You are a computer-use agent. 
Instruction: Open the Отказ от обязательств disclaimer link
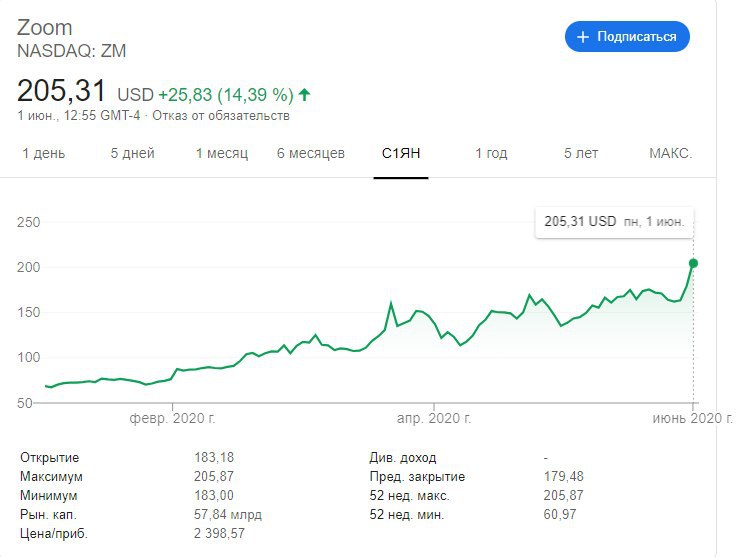pyautogui.click(x=222, y=116)
